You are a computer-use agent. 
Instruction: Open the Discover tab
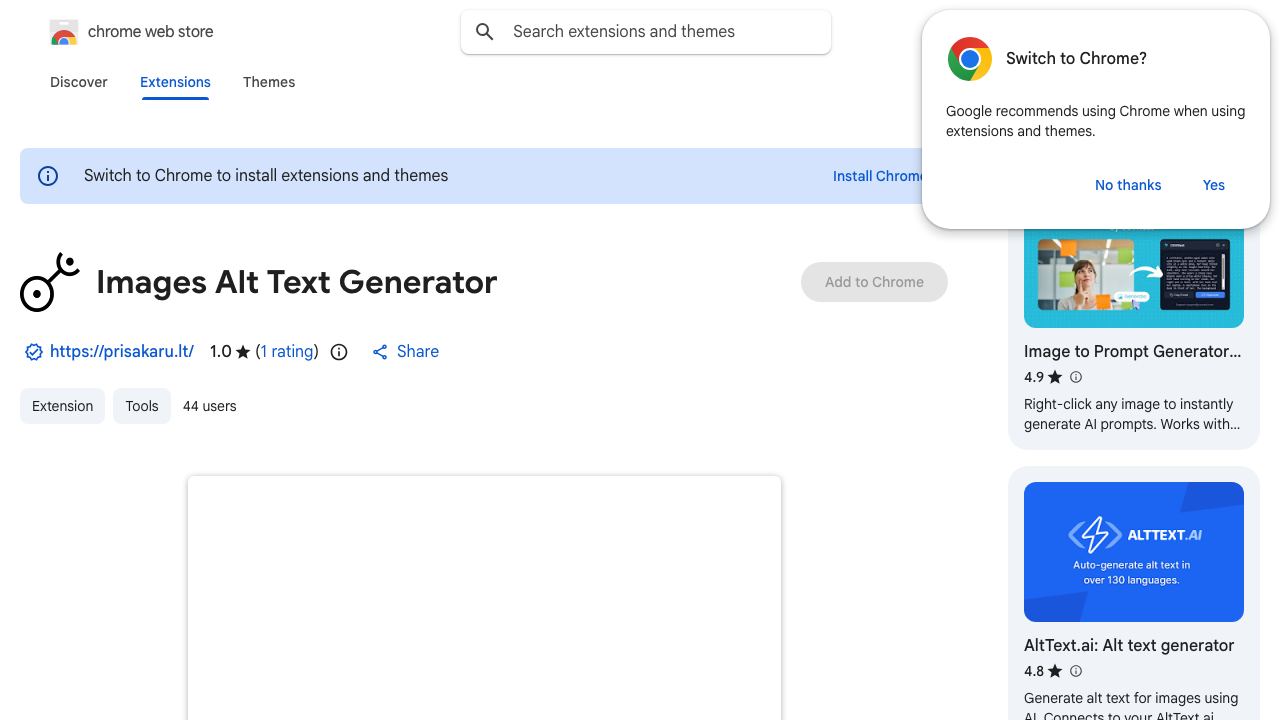click(79, 82)
